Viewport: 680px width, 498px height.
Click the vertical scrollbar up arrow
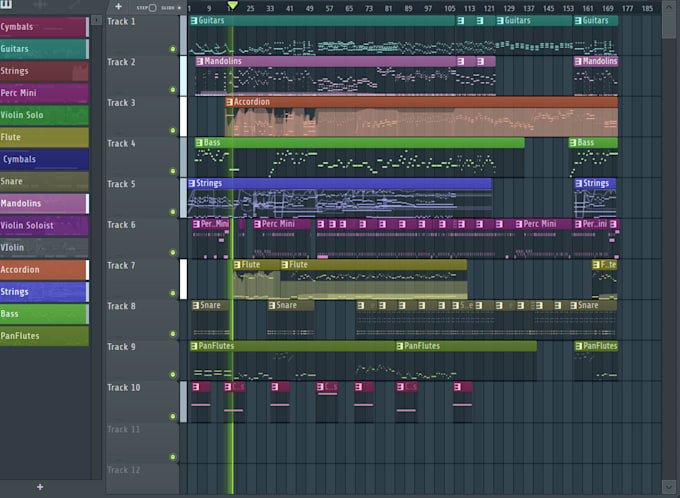pos(668,7)
